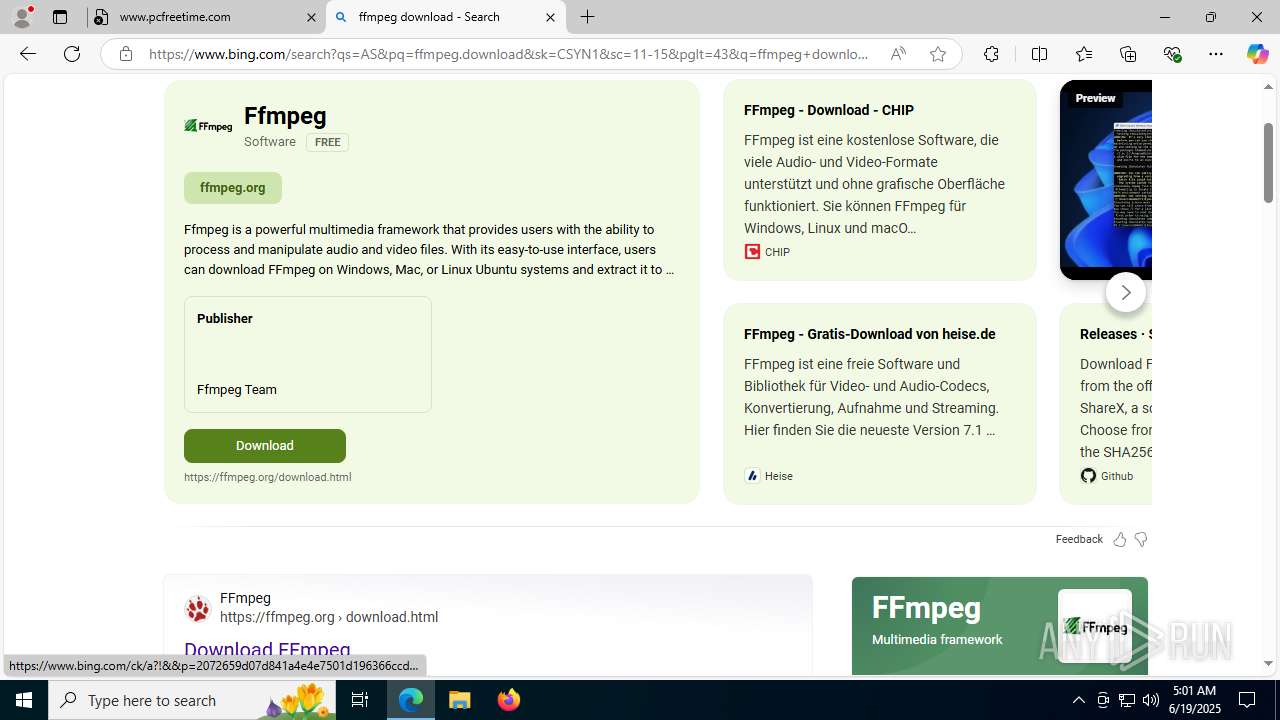The image size is (1280, 720).
Task: Open the Ffmpeg software title
Action: pyautogui.click(x=285, y=116)
